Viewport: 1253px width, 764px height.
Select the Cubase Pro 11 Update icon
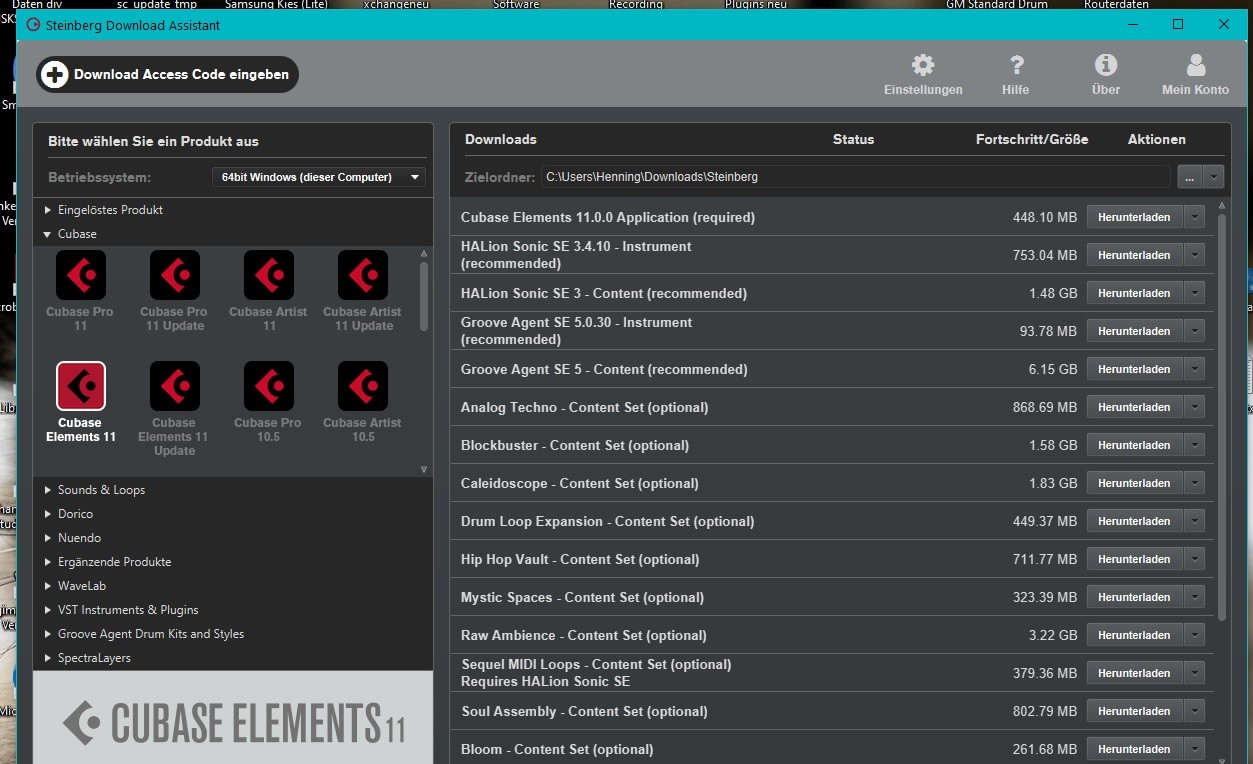pyautogui.click(x=174, y=275)
